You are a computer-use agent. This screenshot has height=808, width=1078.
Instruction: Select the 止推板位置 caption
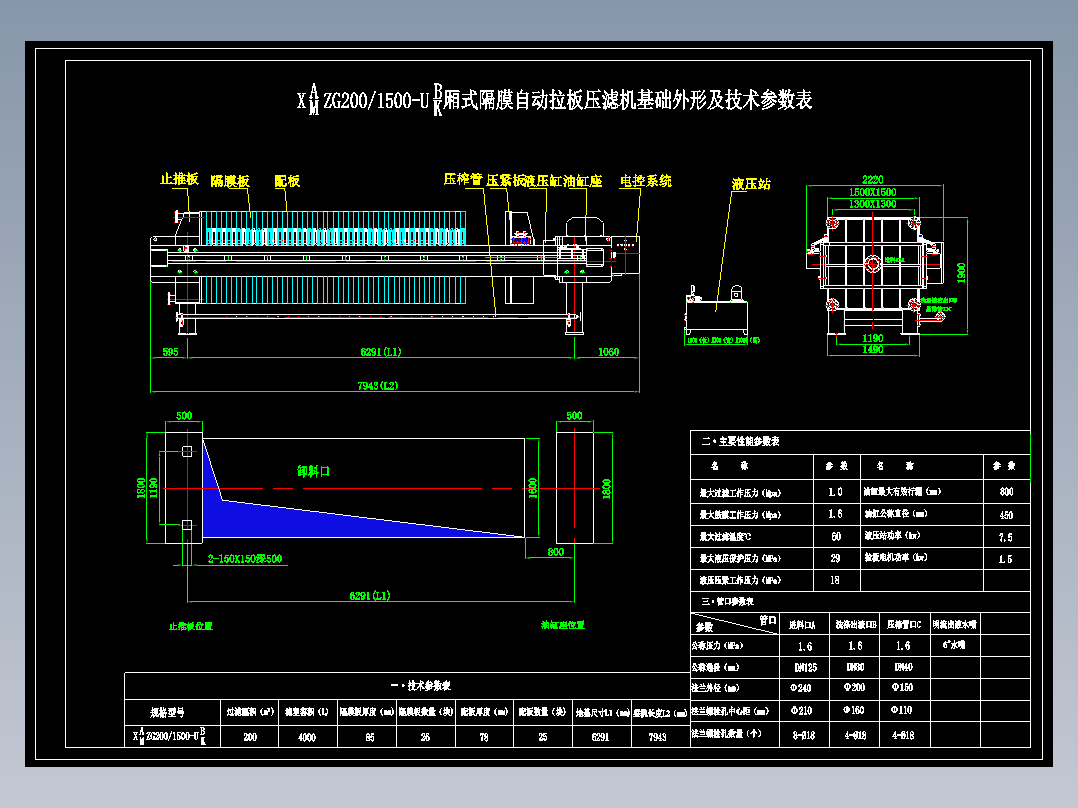pos(190,626)
